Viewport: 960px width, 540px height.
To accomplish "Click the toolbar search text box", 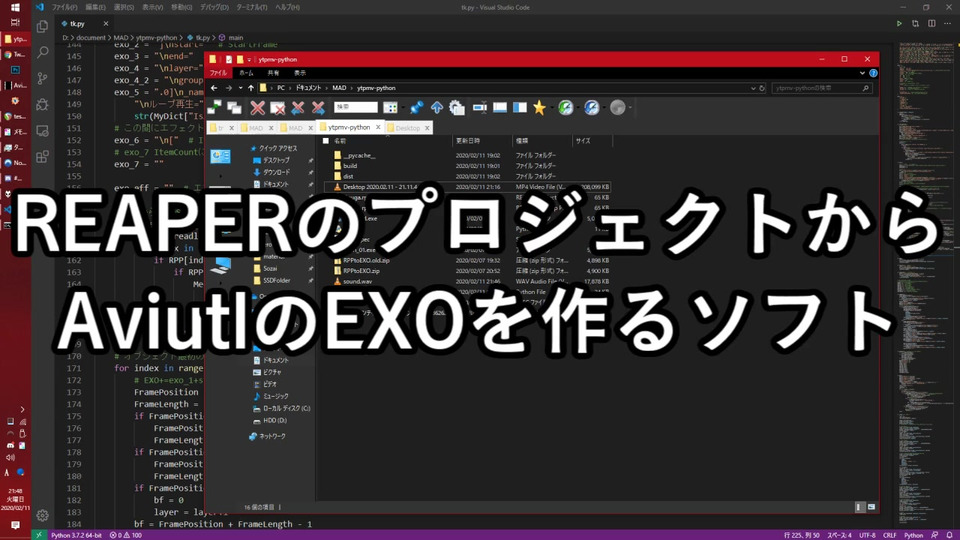I will tap(356, 107).
